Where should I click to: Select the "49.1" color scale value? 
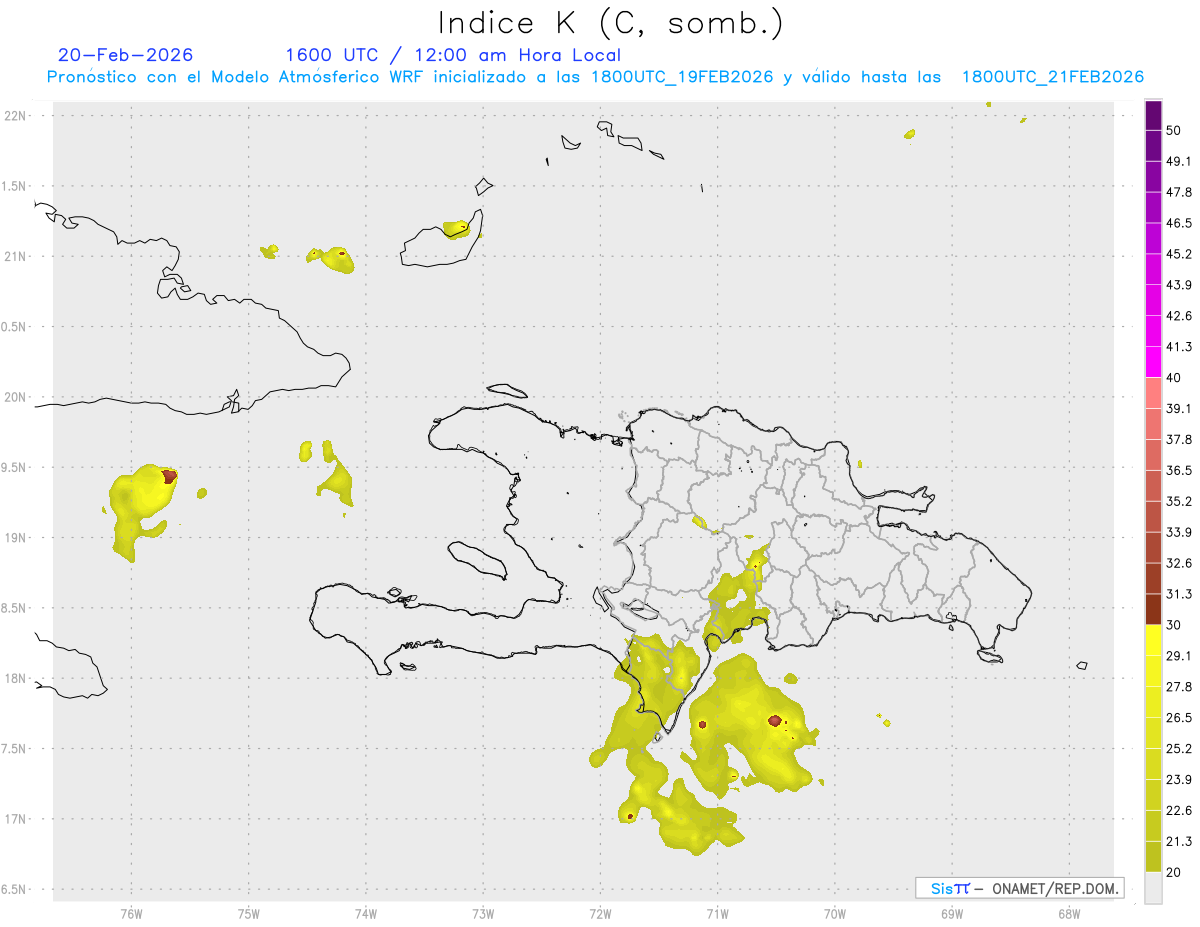click(1179, 161)
